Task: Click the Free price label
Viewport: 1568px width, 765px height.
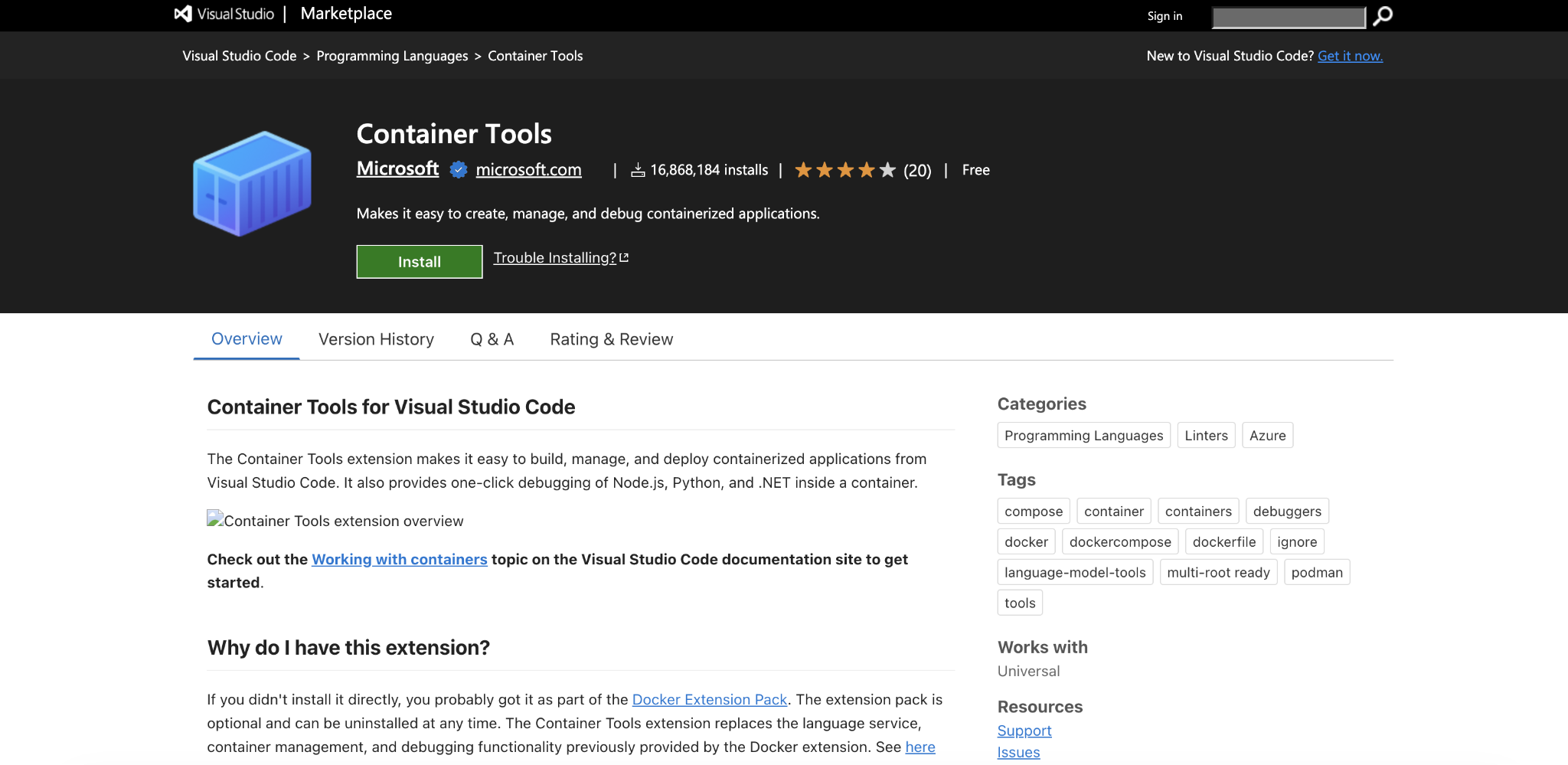Action: 975,170
